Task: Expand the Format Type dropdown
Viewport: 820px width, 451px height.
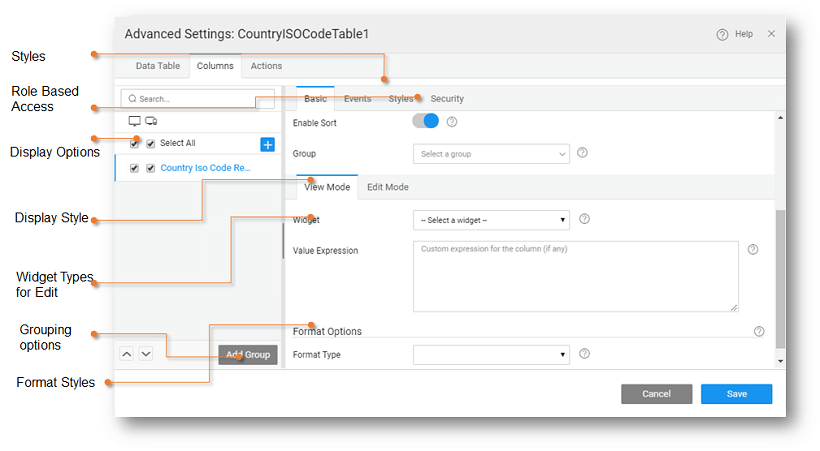Action: pyautogui.click(x=491, y=354)
